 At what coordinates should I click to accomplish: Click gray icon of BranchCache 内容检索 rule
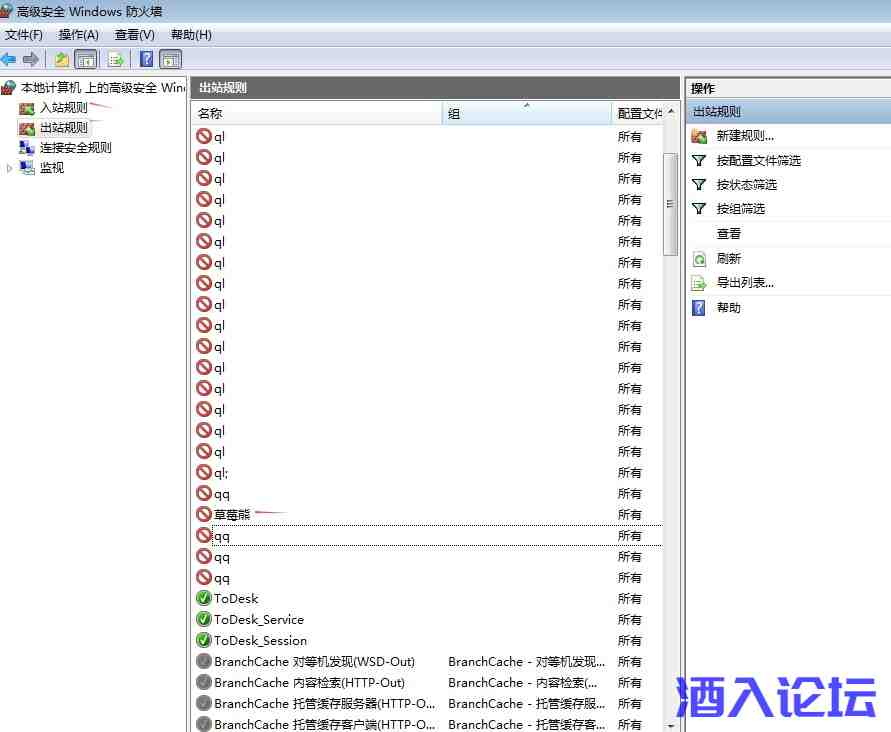[203, 682]
